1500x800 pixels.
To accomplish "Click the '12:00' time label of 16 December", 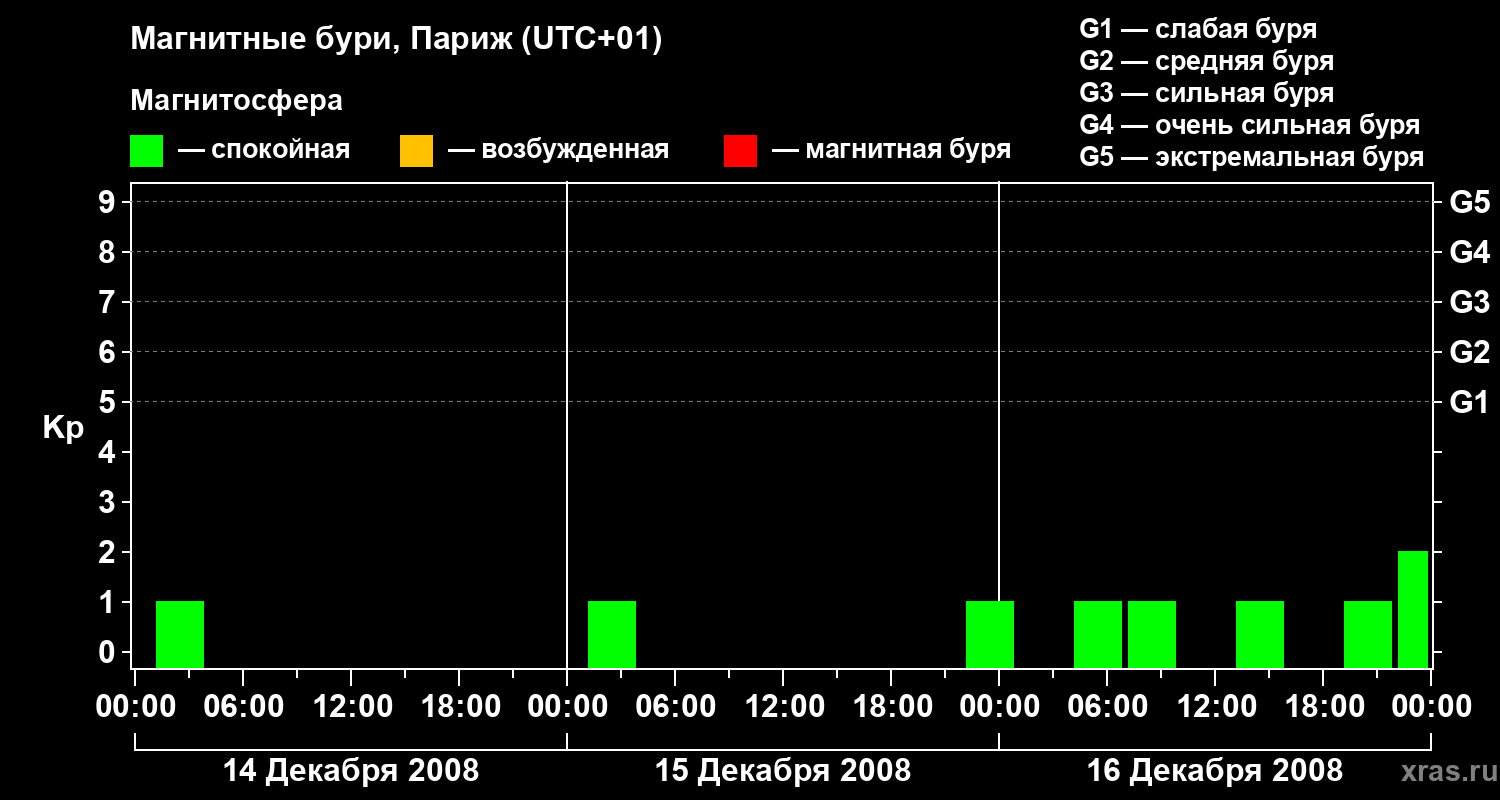I will tap(1215, 707).
